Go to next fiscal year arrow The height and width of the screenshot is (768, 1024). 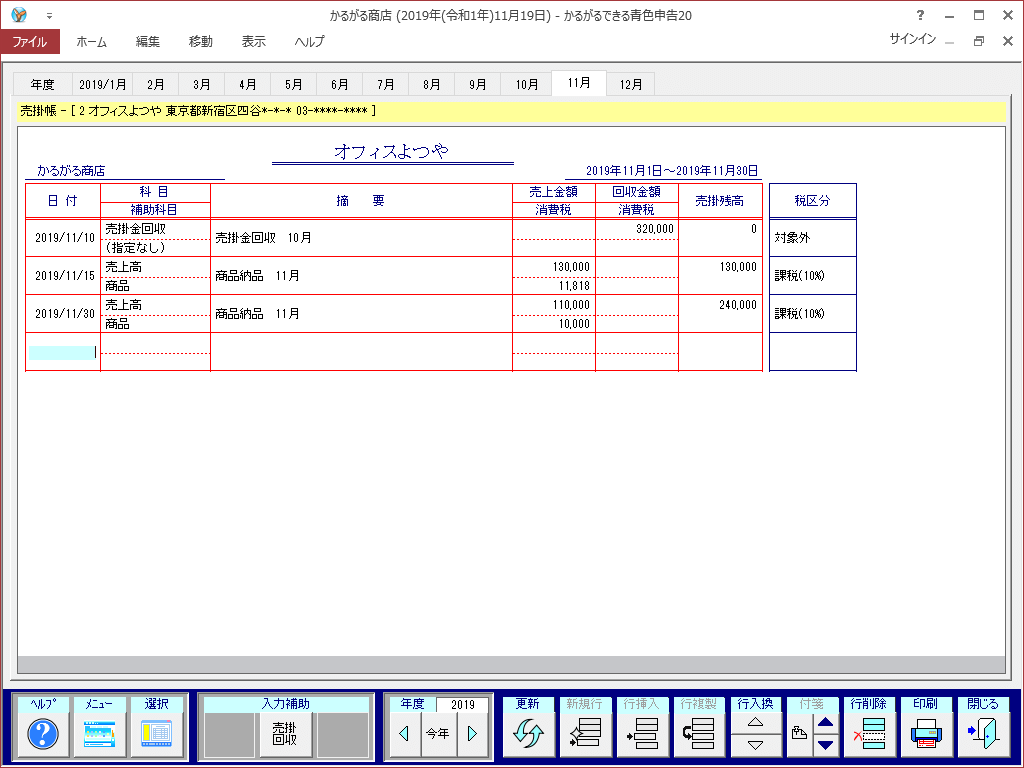(472, 733)
